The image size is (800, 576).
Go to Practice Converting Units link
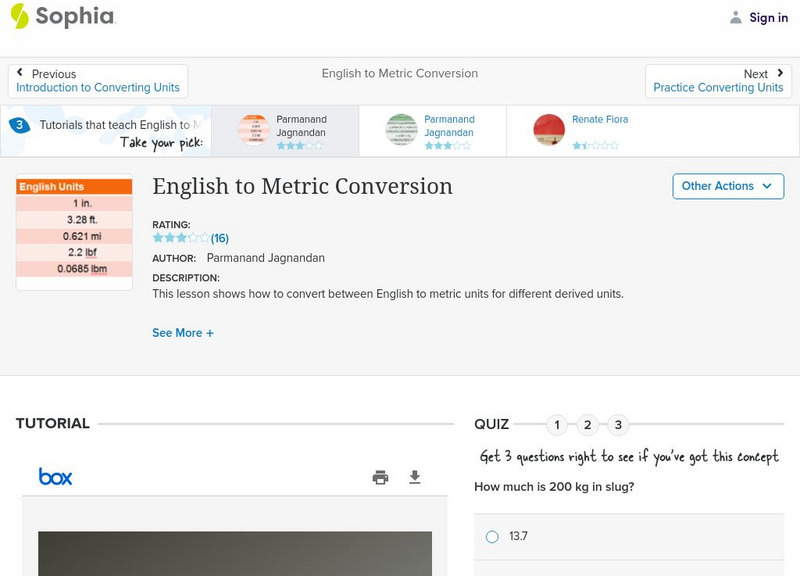718,88
